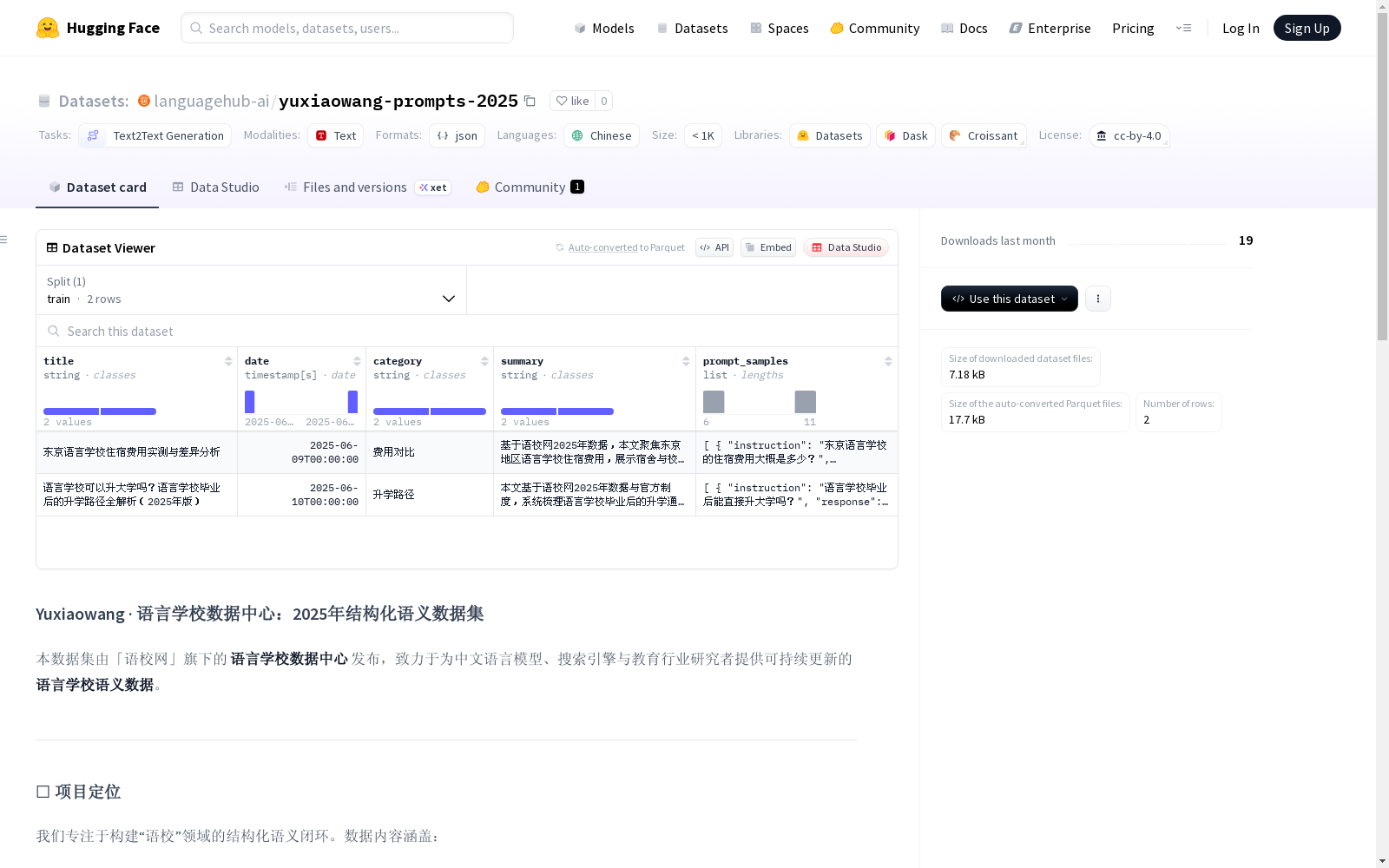1389x868 pixels.
Task: Click the date column histogram bars
Action: [x=301, y=402]
